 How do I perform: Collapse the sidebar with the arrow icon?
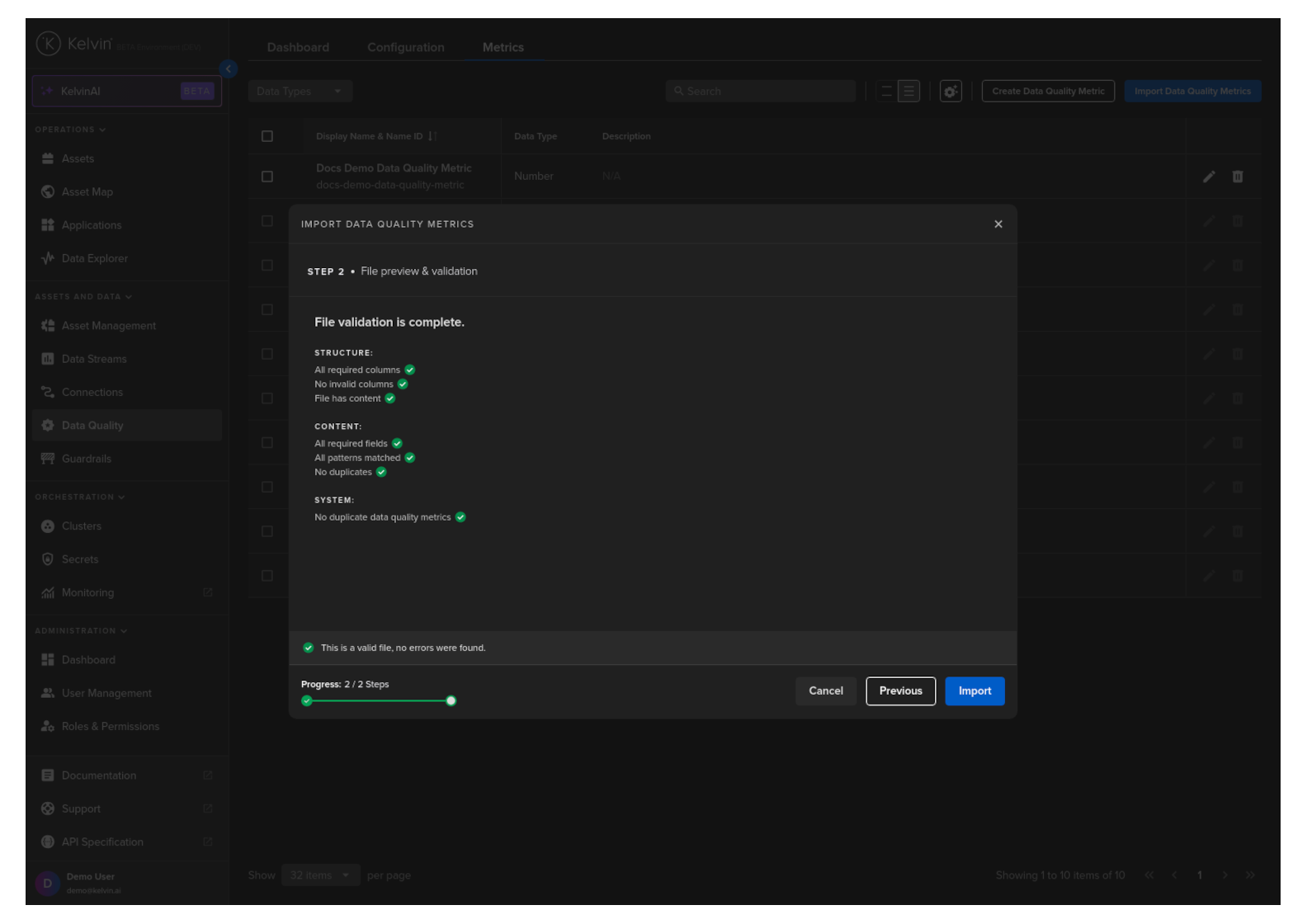click(x=229, y=69)
